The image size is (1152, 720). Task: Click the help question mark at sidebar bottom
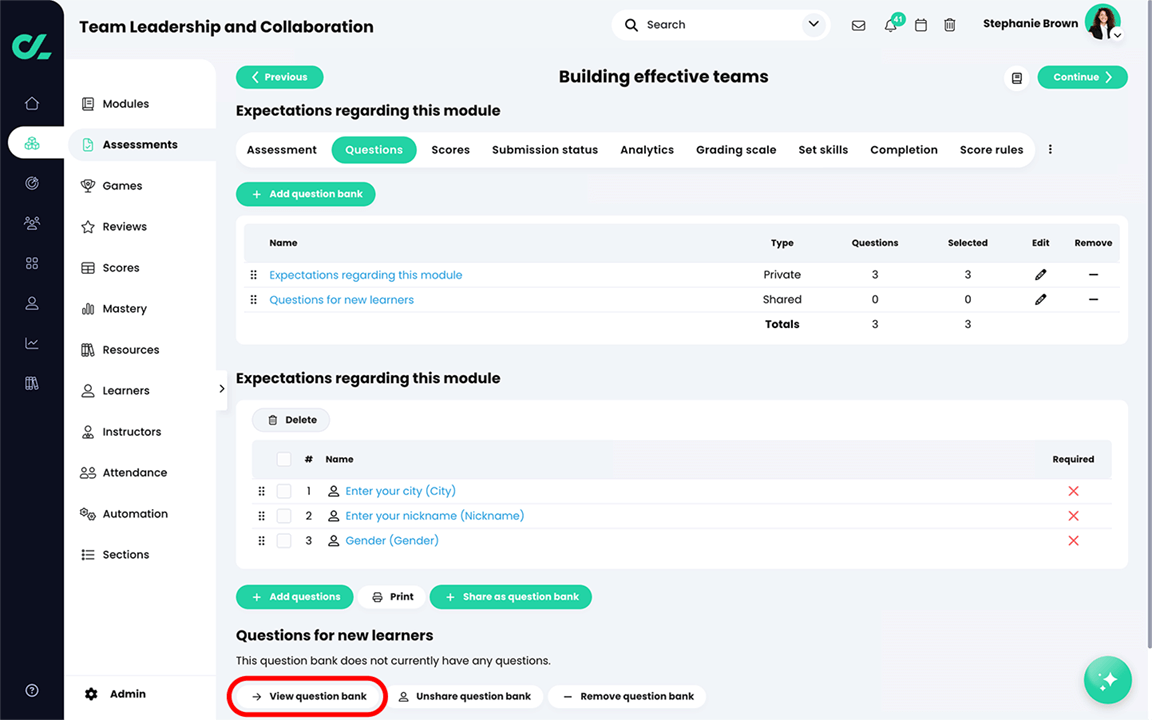(x=31, y=690)
